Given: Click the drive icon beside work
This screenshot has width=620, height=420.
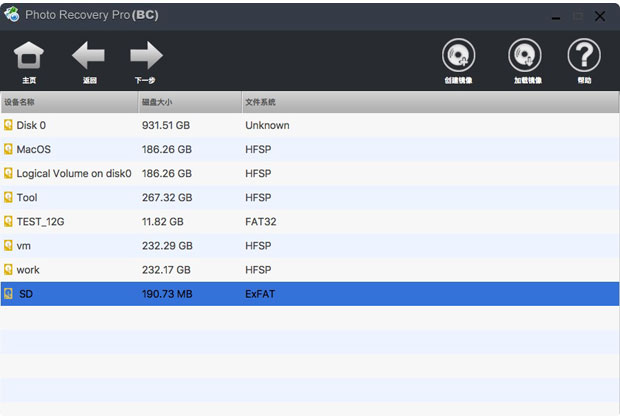Looking at the screenshot, I should (8, 270).
